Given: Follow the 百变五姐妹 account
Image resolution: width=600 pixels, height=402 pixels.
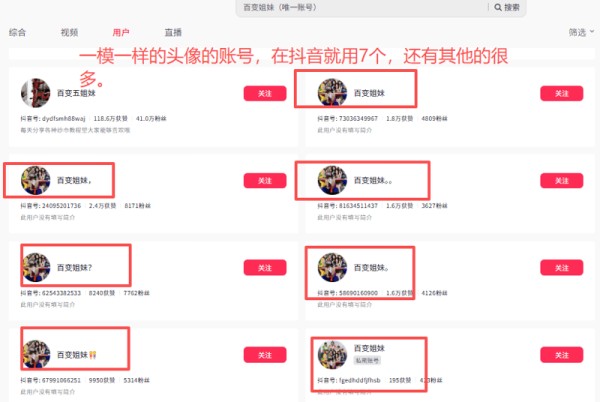Looking at the screenshot, I should [265, 93].
